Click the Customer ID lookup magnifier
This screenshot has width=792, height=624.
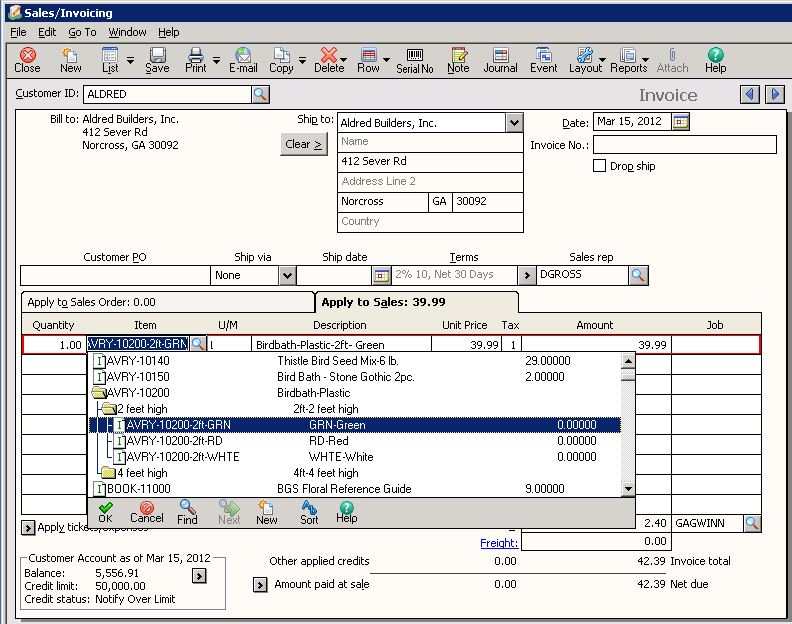[x=260, y=94]
